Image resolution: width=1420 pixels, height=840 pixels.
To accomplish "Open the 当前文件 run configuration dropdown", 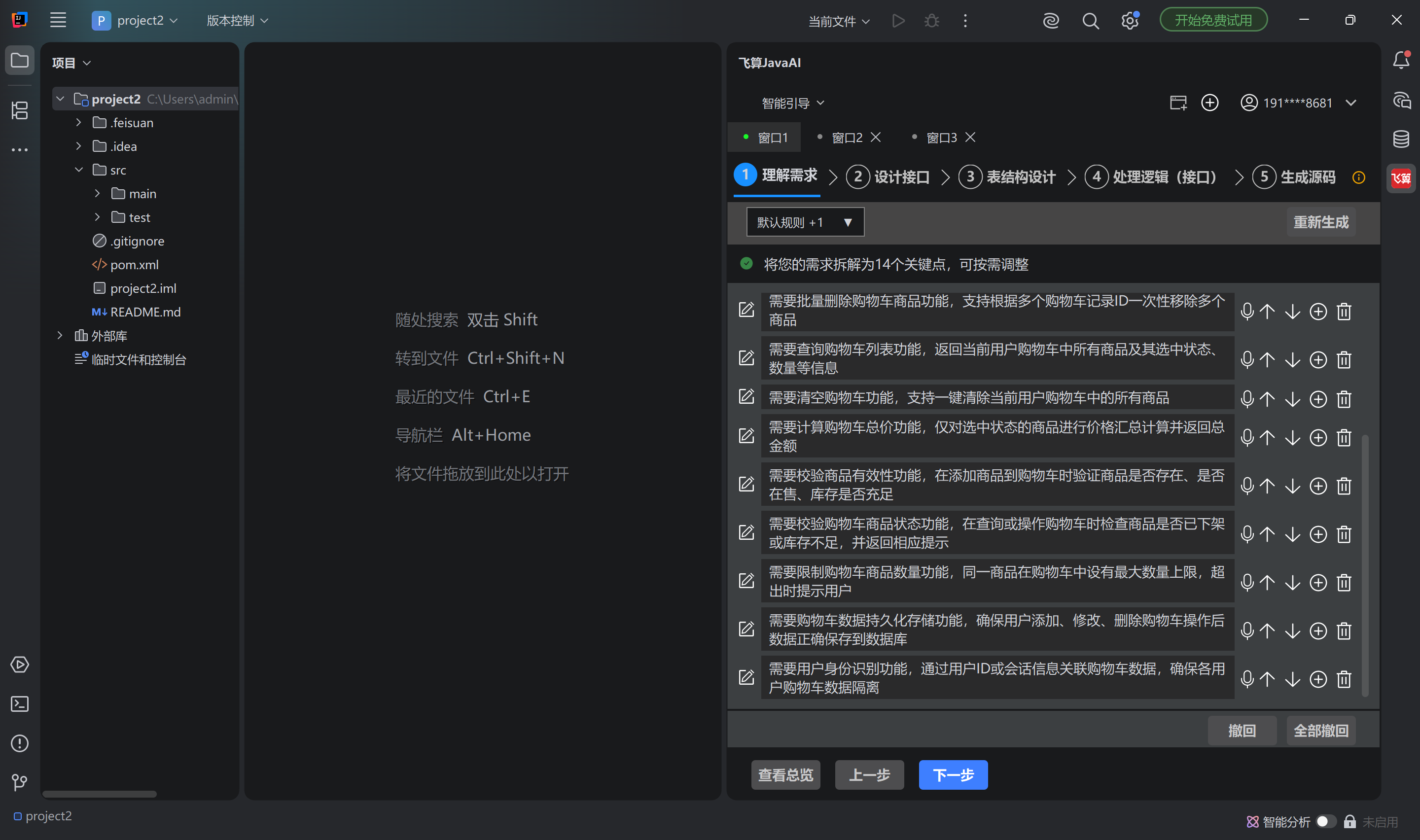I will tap(839, 22).
